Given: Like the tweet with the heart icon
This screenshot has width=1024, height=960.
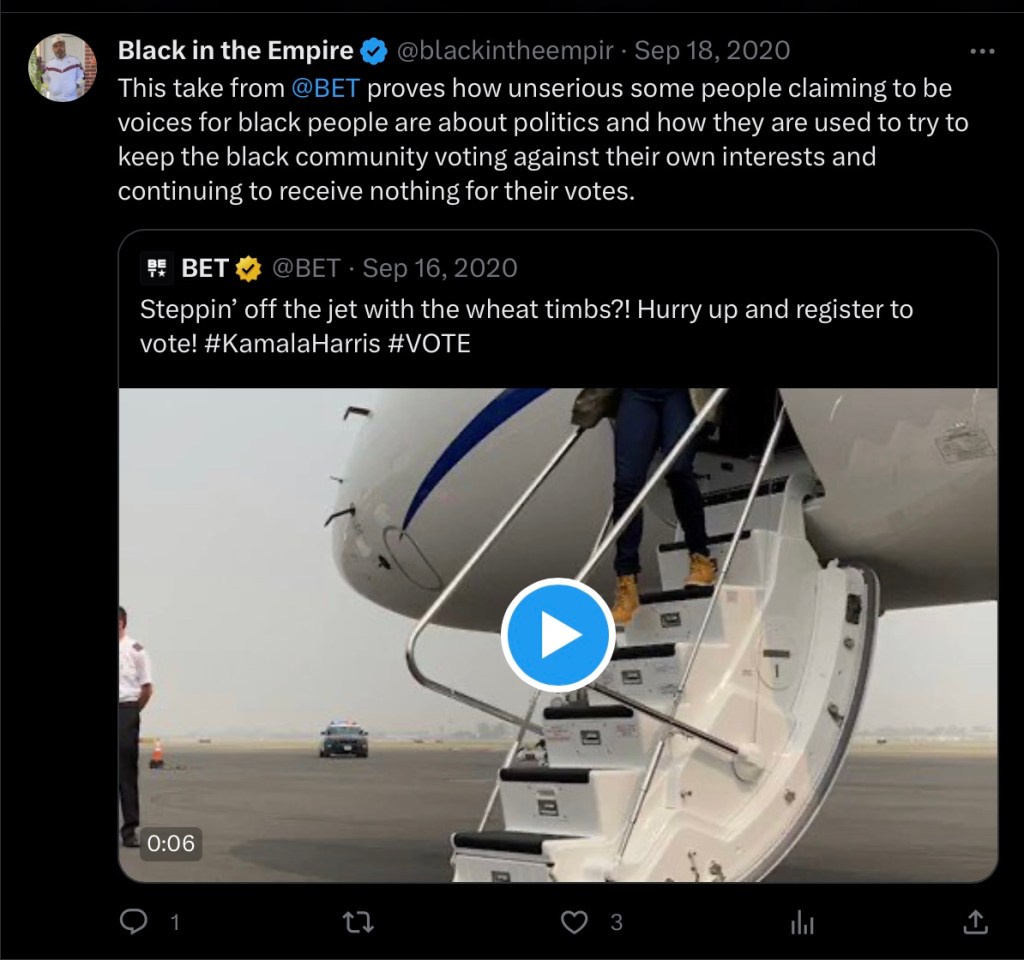Looking at the screenshot, I should (x=573, y=921).
